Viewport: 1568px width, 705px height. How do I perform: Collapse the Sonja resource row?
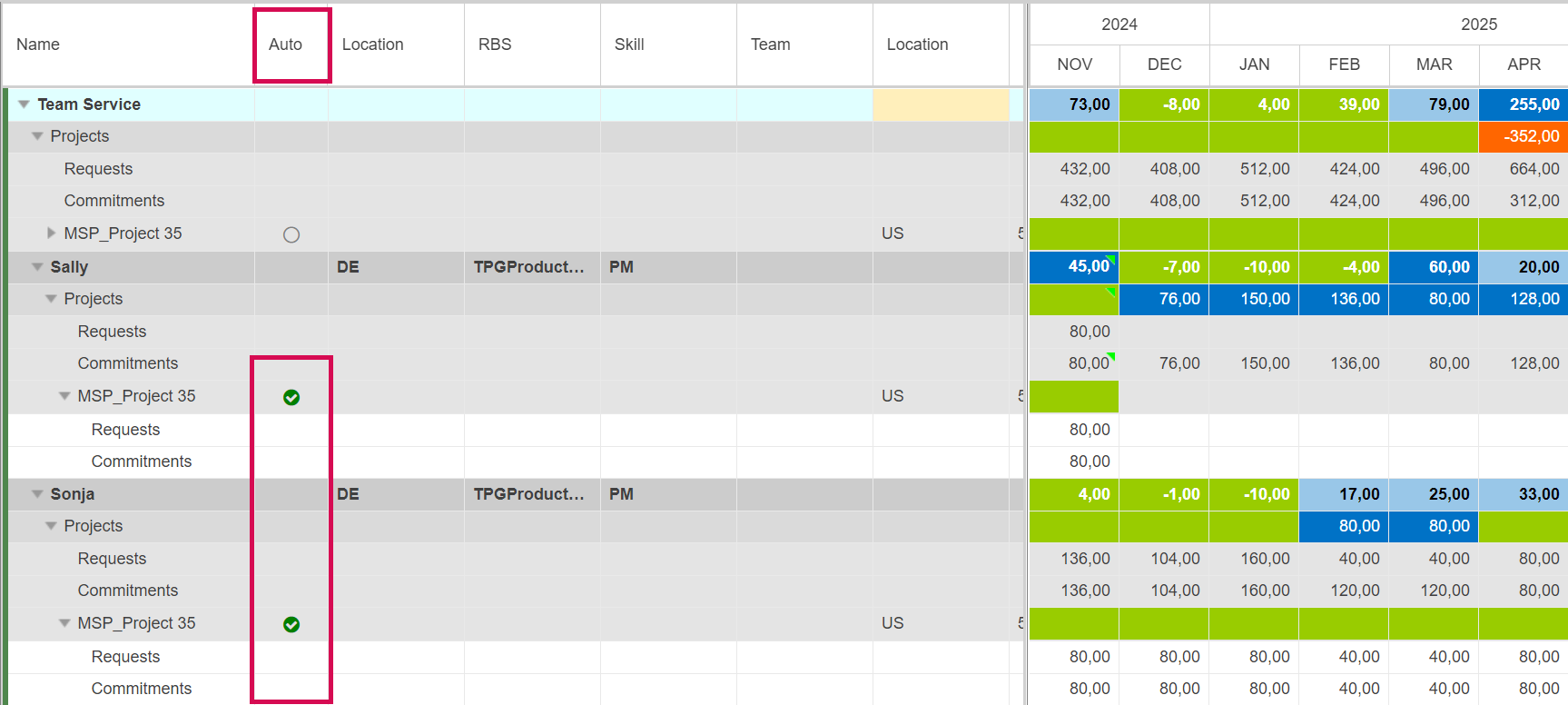pos(37,494)
